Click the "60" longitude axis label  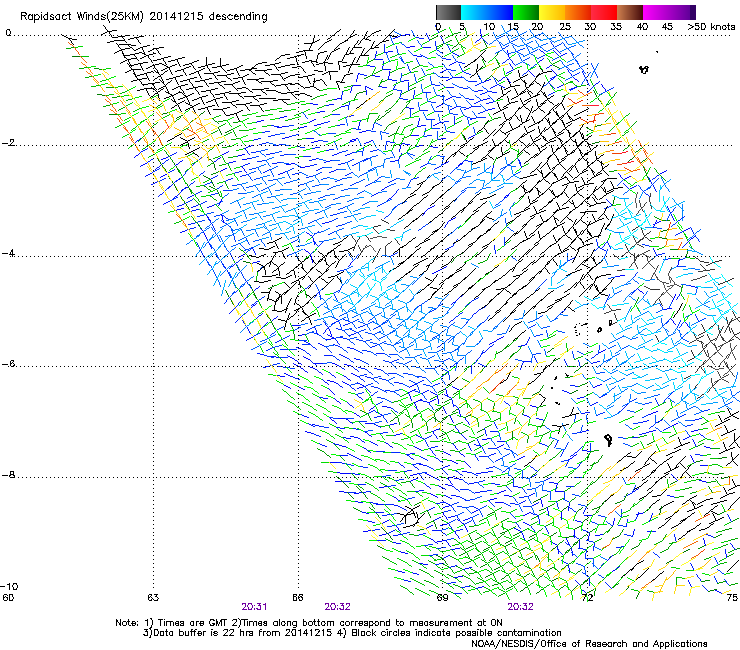[x=8, y=597]
